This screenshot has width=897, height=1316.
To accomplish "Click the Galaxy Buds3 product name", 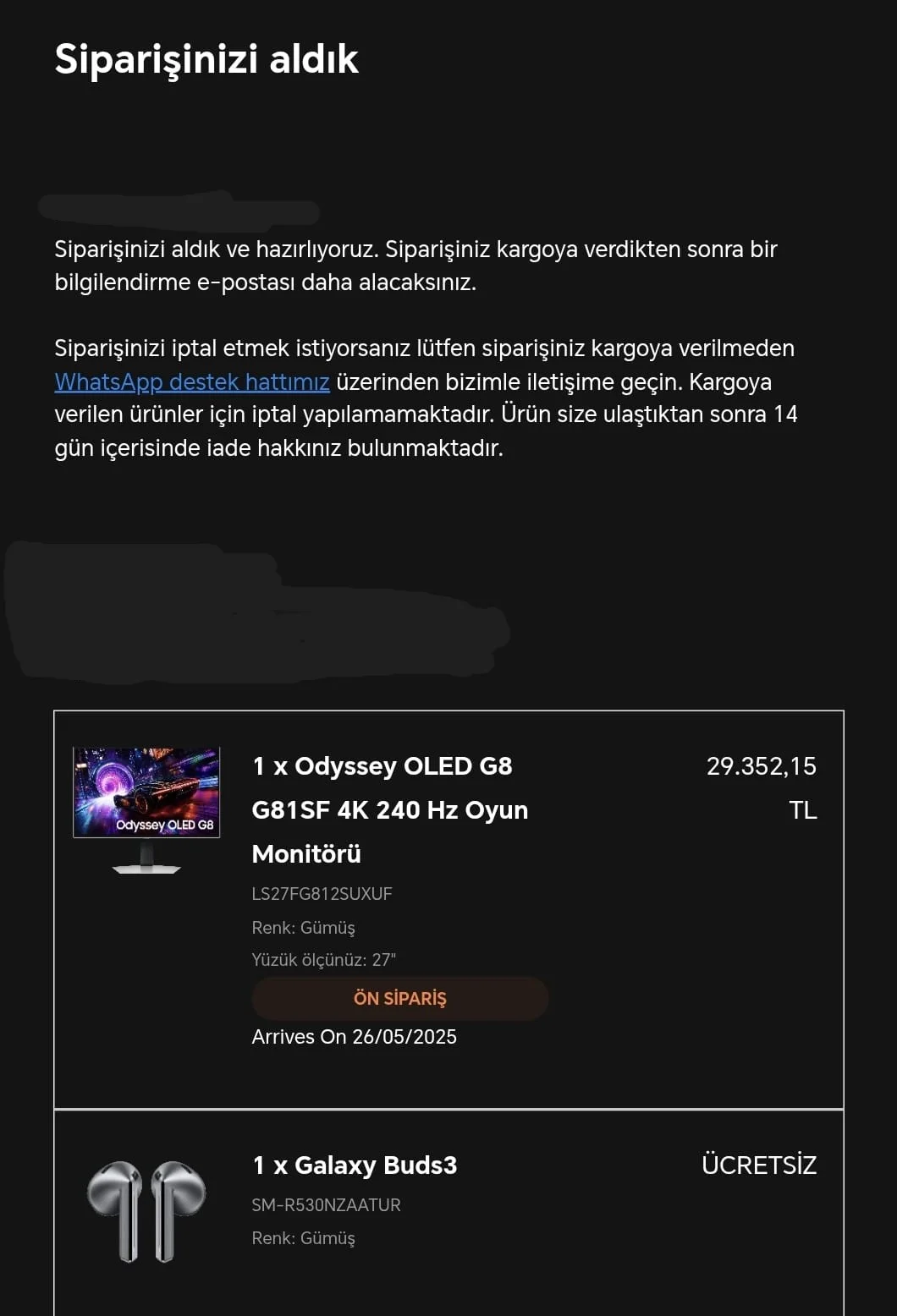I will click(x=355, y=1165).
